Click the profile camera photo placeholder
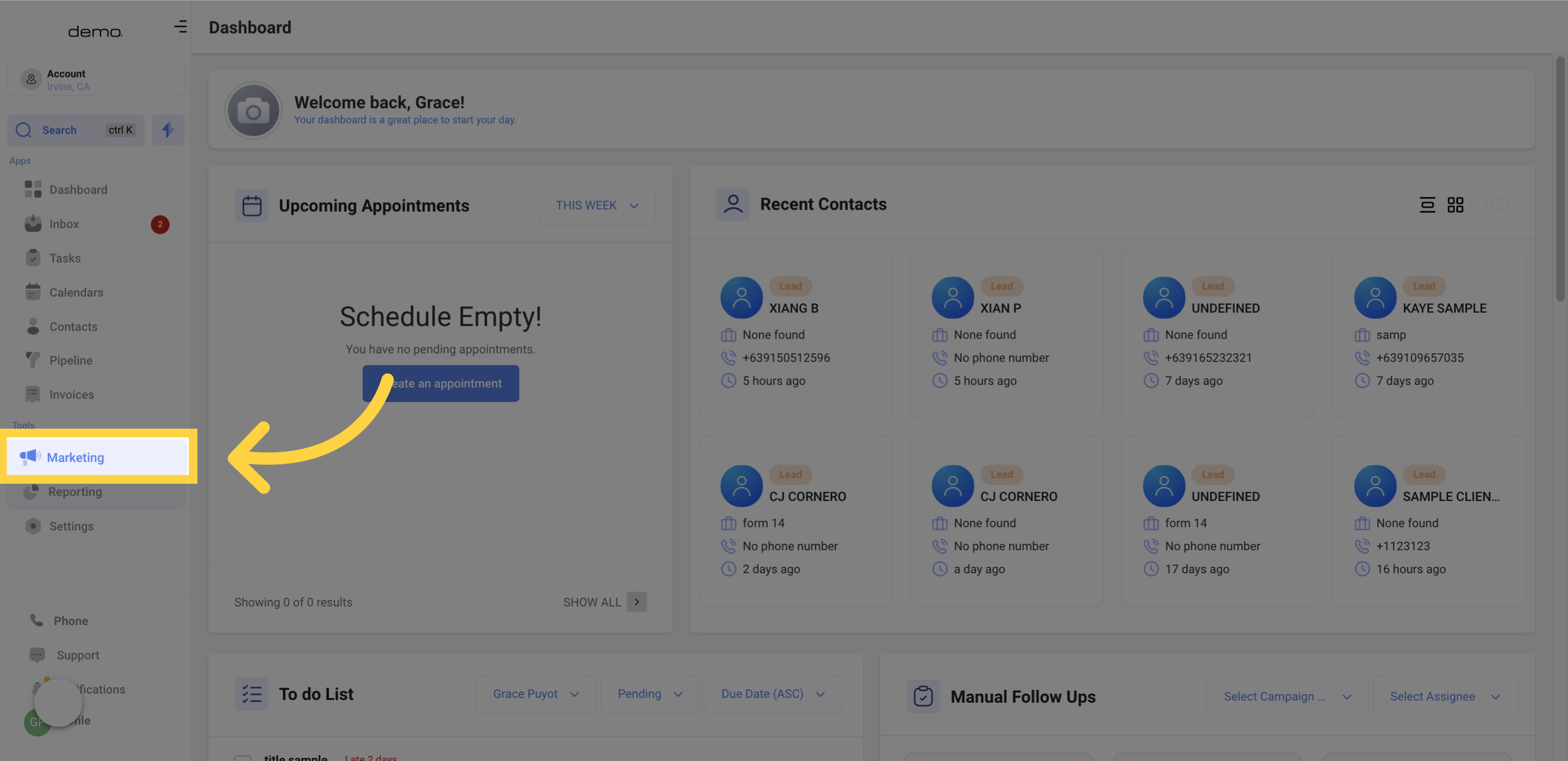The width and height of the screenshot is (1568, 761). [253, 111]
